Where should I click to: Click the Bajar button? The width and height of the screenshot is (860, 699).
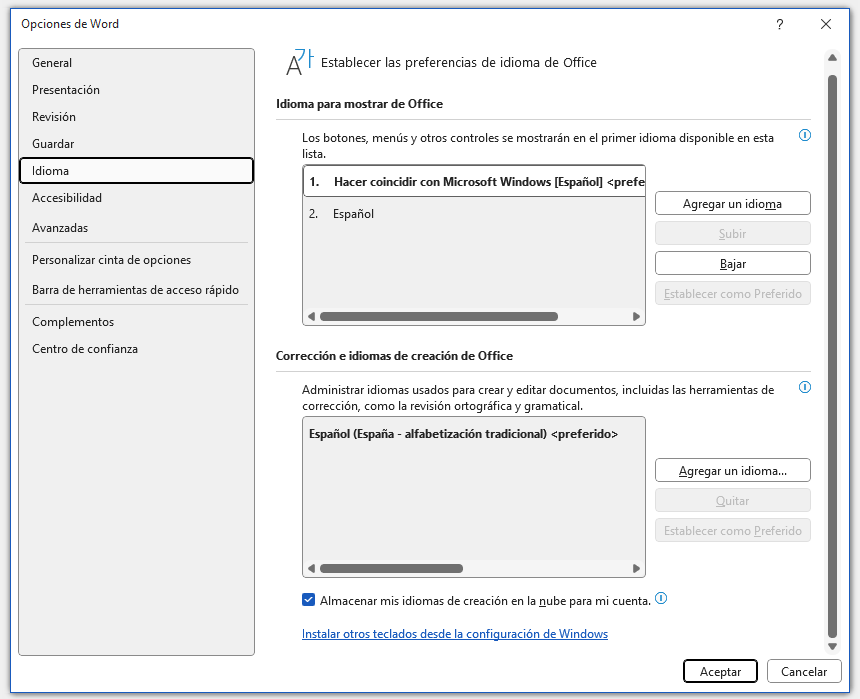[x=732, y=263]
